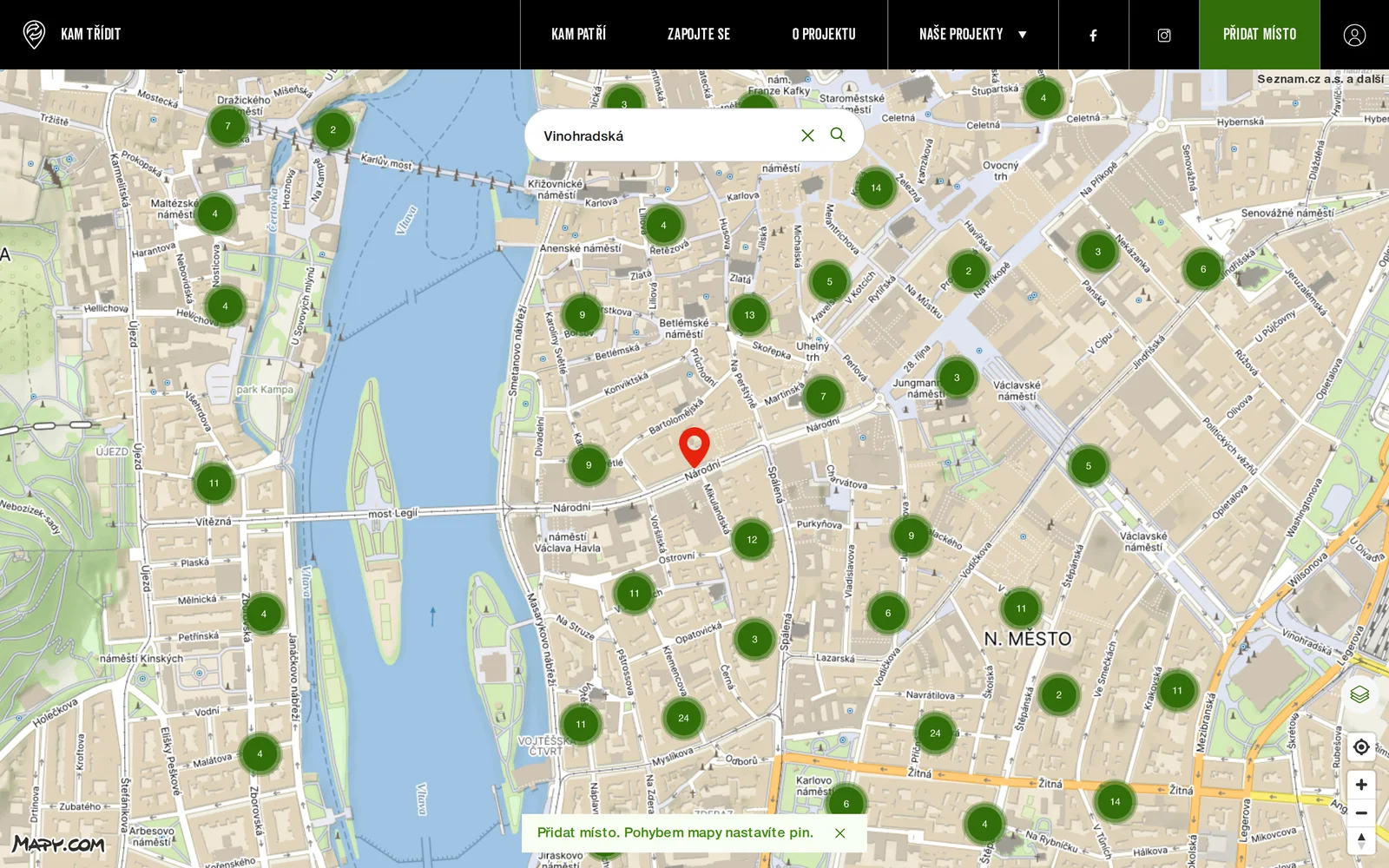Screen dimensions: 1389x868
Task: Open cluster marker 5 near Havelská
Action: [x=829, y=281]
